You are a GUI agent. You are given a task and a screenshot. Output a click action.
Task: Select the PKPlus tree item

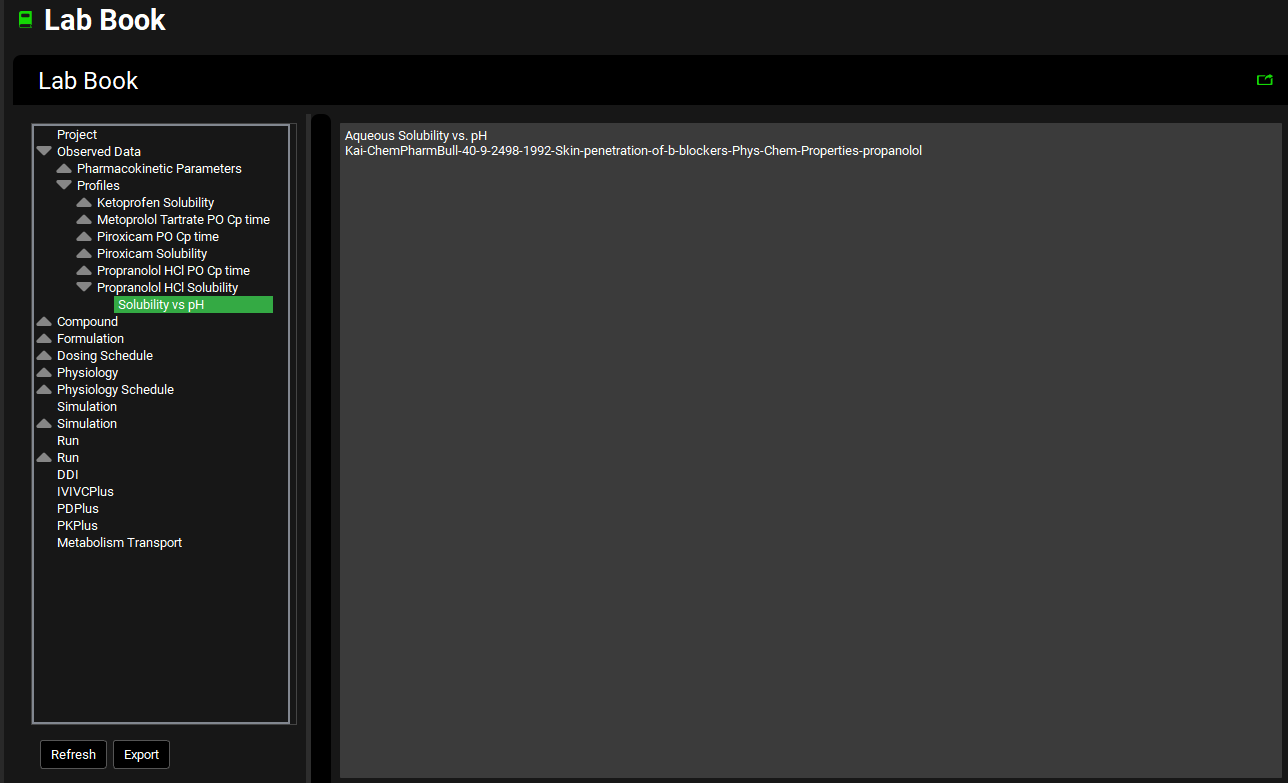pyautogui.click(x=77, y=525)
